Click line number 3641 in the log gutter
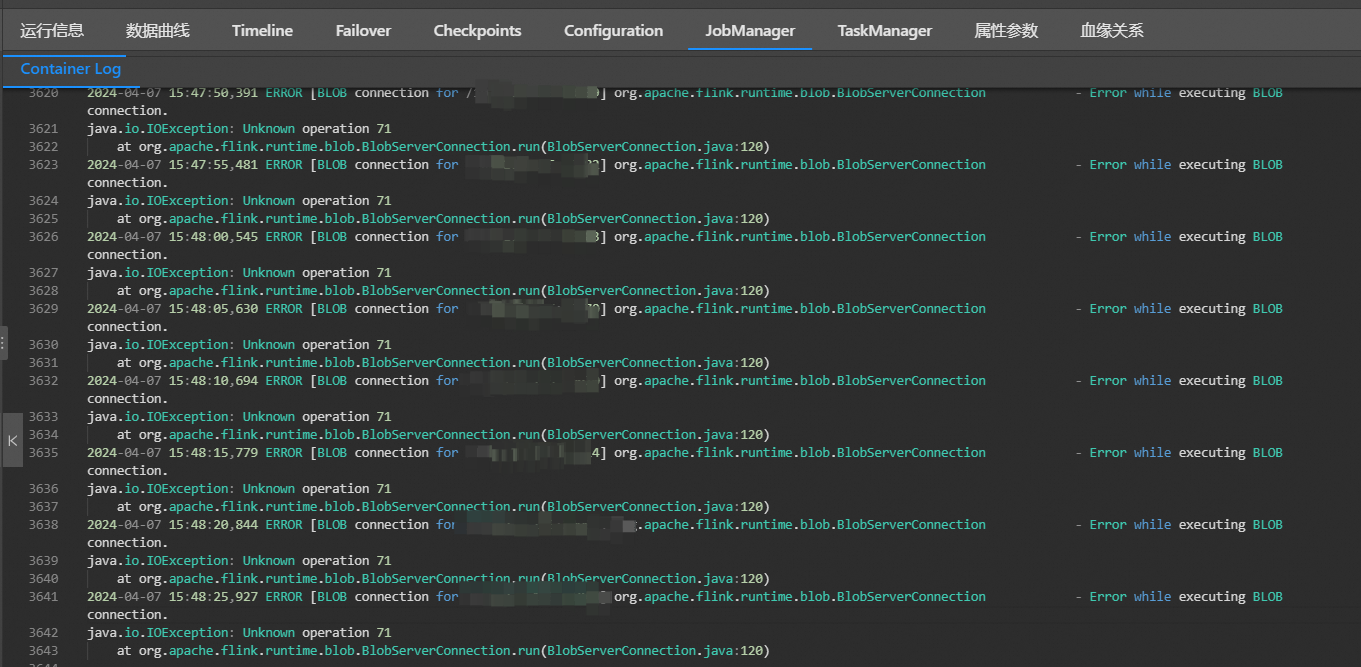 (x=43, y=596)
